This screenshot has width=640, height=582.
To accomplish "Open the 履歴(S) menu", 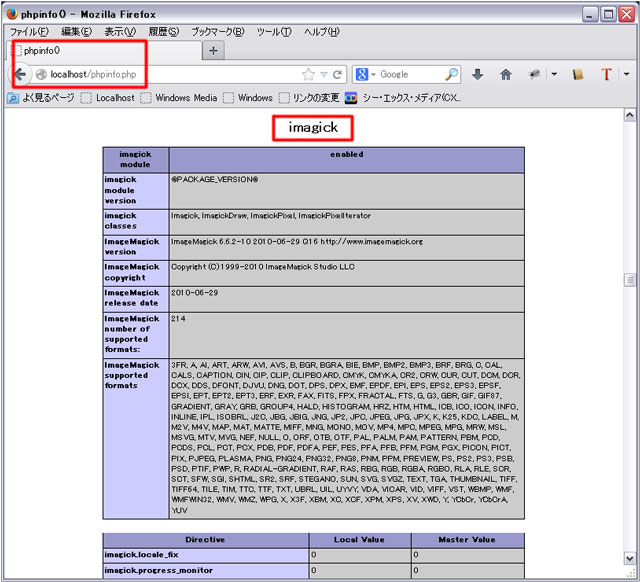I will tap(164, 32).
